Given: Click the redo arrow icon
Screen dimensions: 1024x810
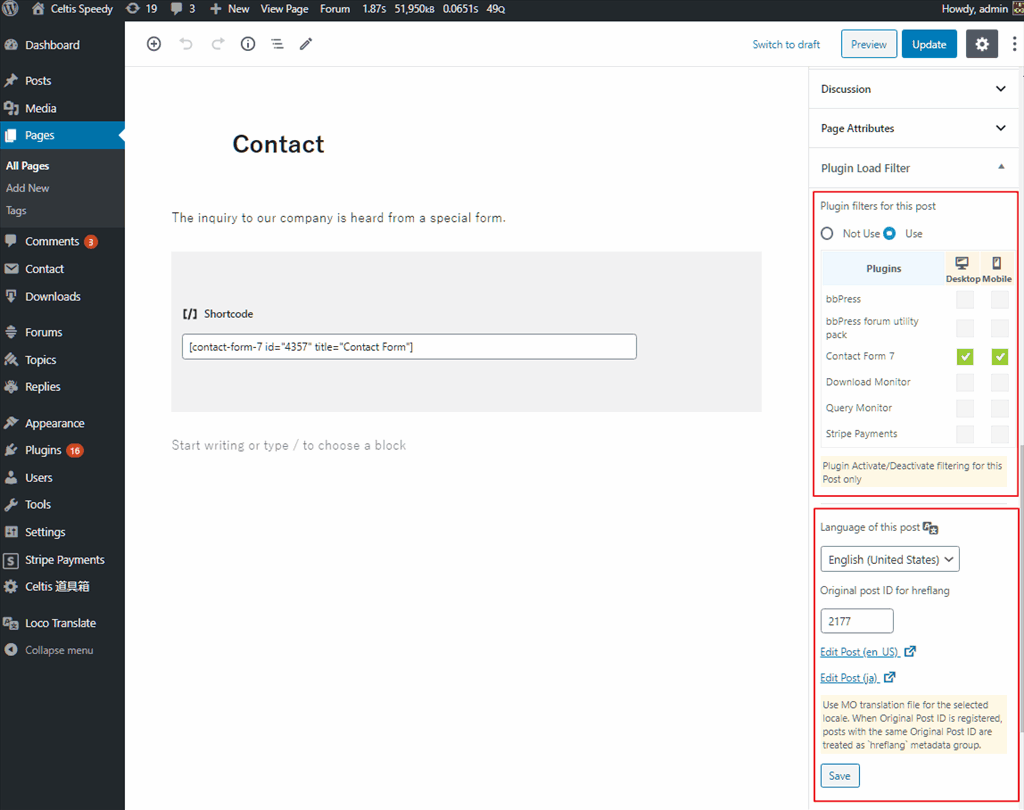Looking at the screenshot, I should click(x=217, y=44).
